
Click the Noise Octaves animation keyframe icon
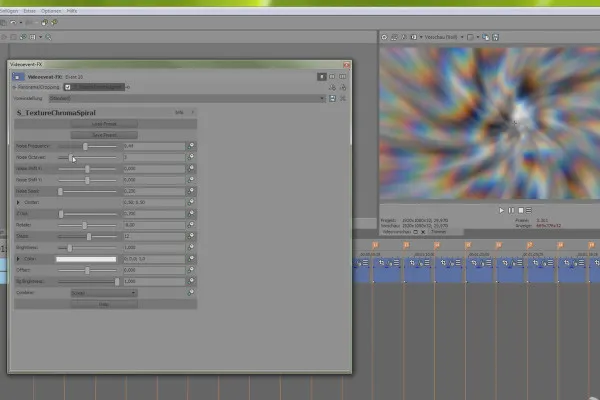tap(191, 157)
